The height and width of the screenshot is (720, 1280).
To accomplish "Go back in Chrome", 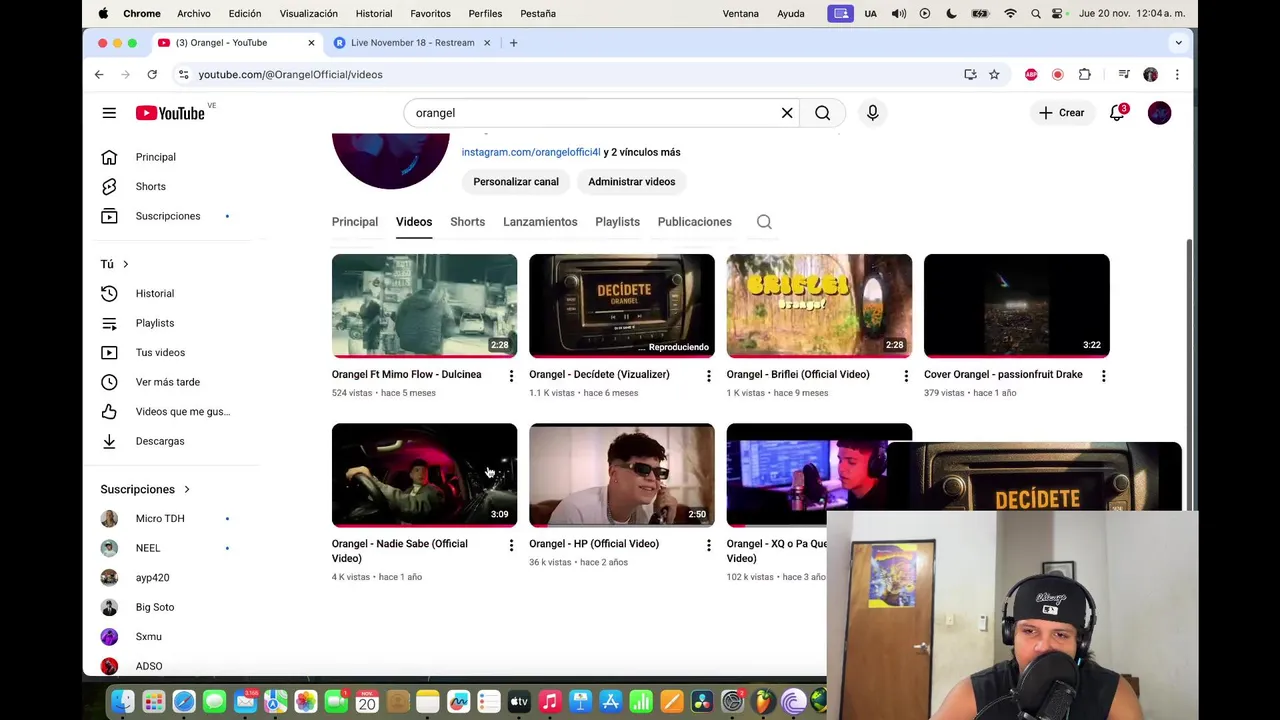I will pos(99,74).
